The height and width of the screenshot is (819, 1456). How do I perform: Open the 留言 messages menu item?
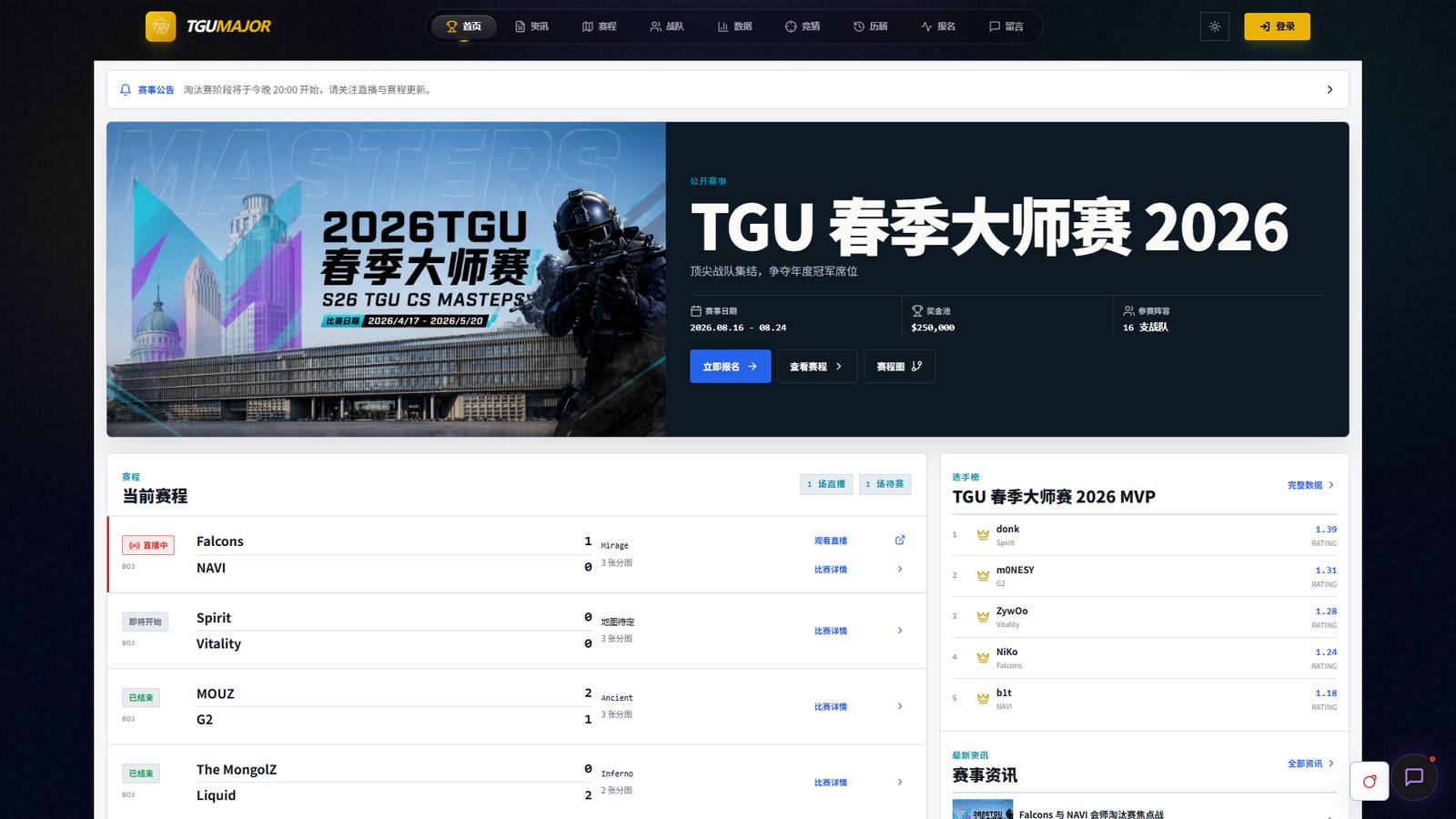[1006, 26]
